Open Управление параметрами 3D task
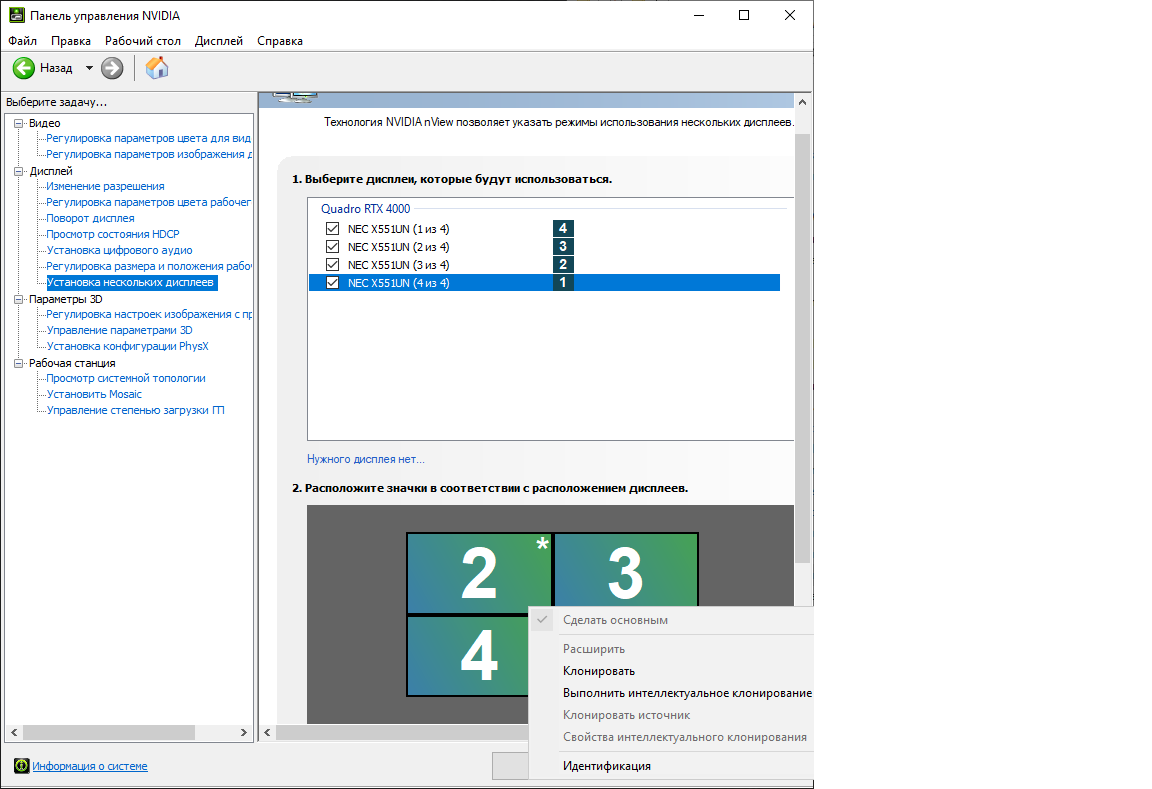Screen dimensions: 1152x789 (x=119, y=331)
